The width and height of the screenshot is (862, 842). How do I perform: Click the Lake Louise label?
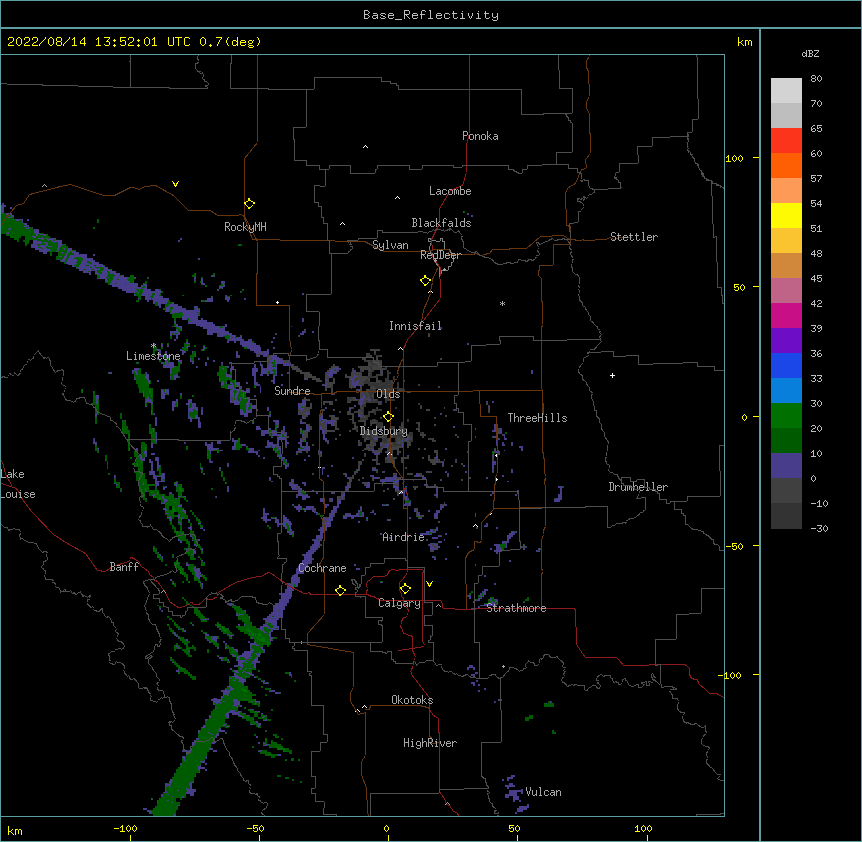pyautogui.click(x=18, y=484)
